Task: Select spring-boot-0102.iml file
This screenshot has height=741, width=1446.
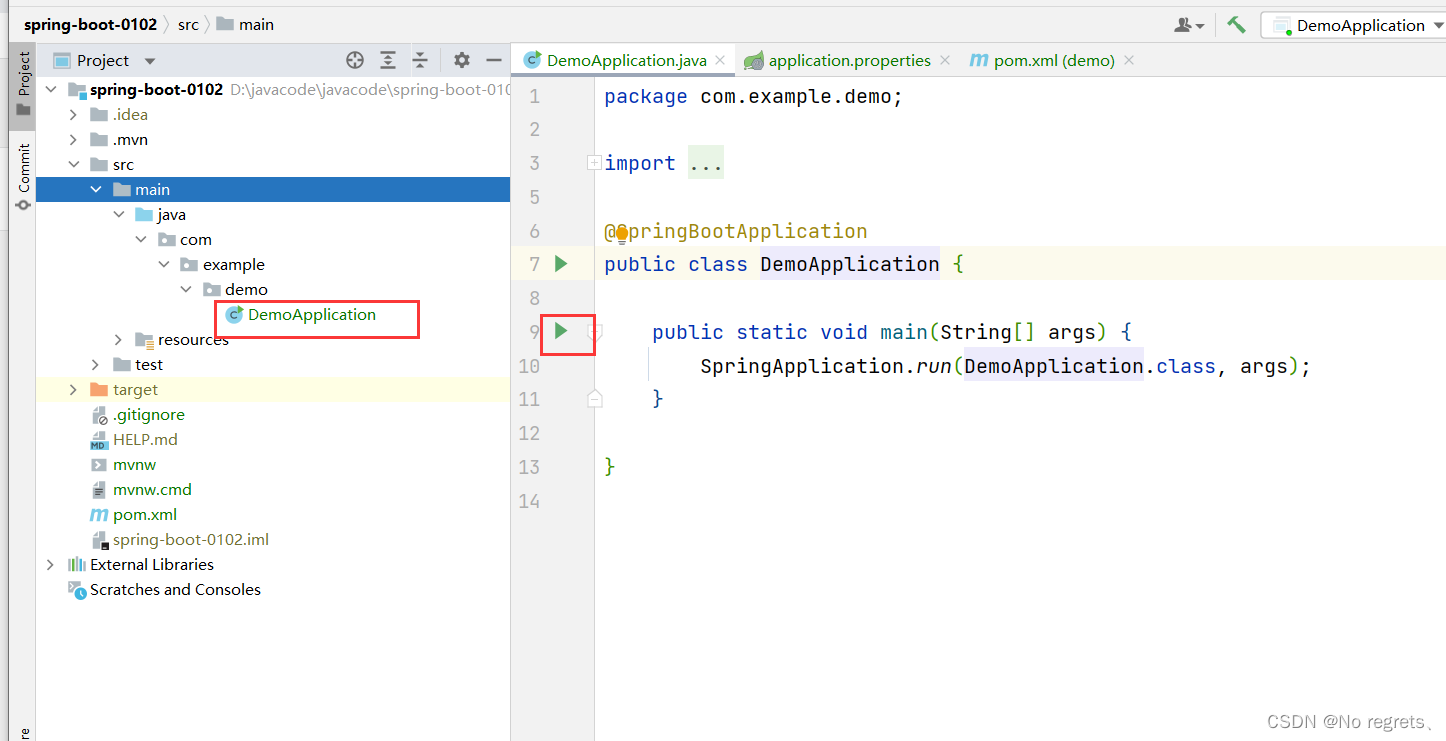Action: tap(190, 540)
